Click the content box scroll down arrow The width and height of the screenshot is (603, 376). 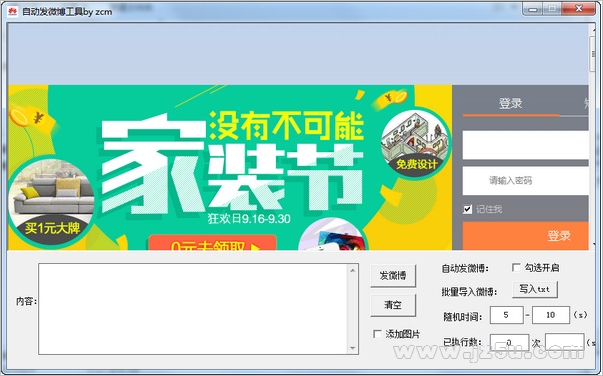pyautogui.click(x=353, y=348)
